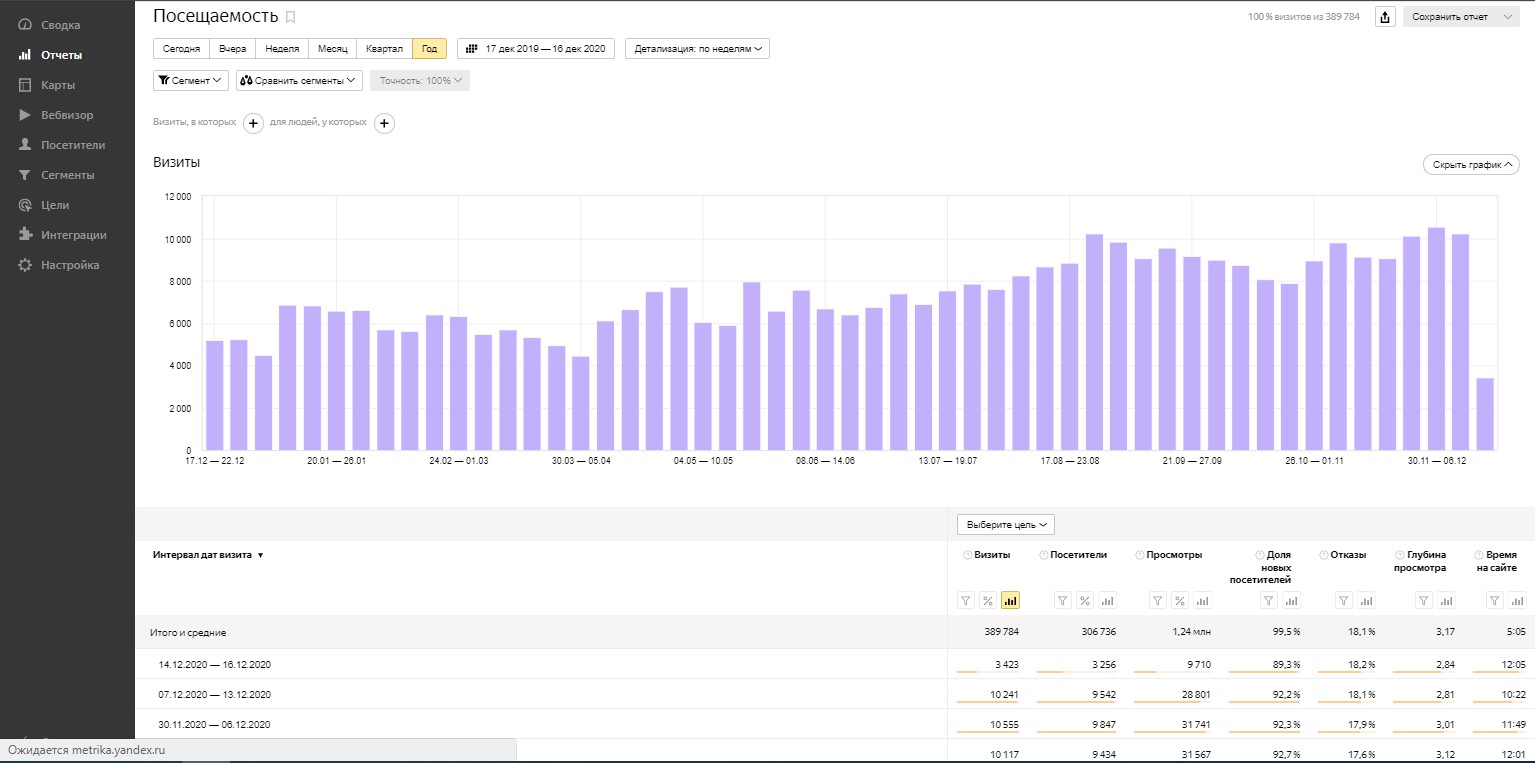Select the Неделя period option

coord(281,49)
